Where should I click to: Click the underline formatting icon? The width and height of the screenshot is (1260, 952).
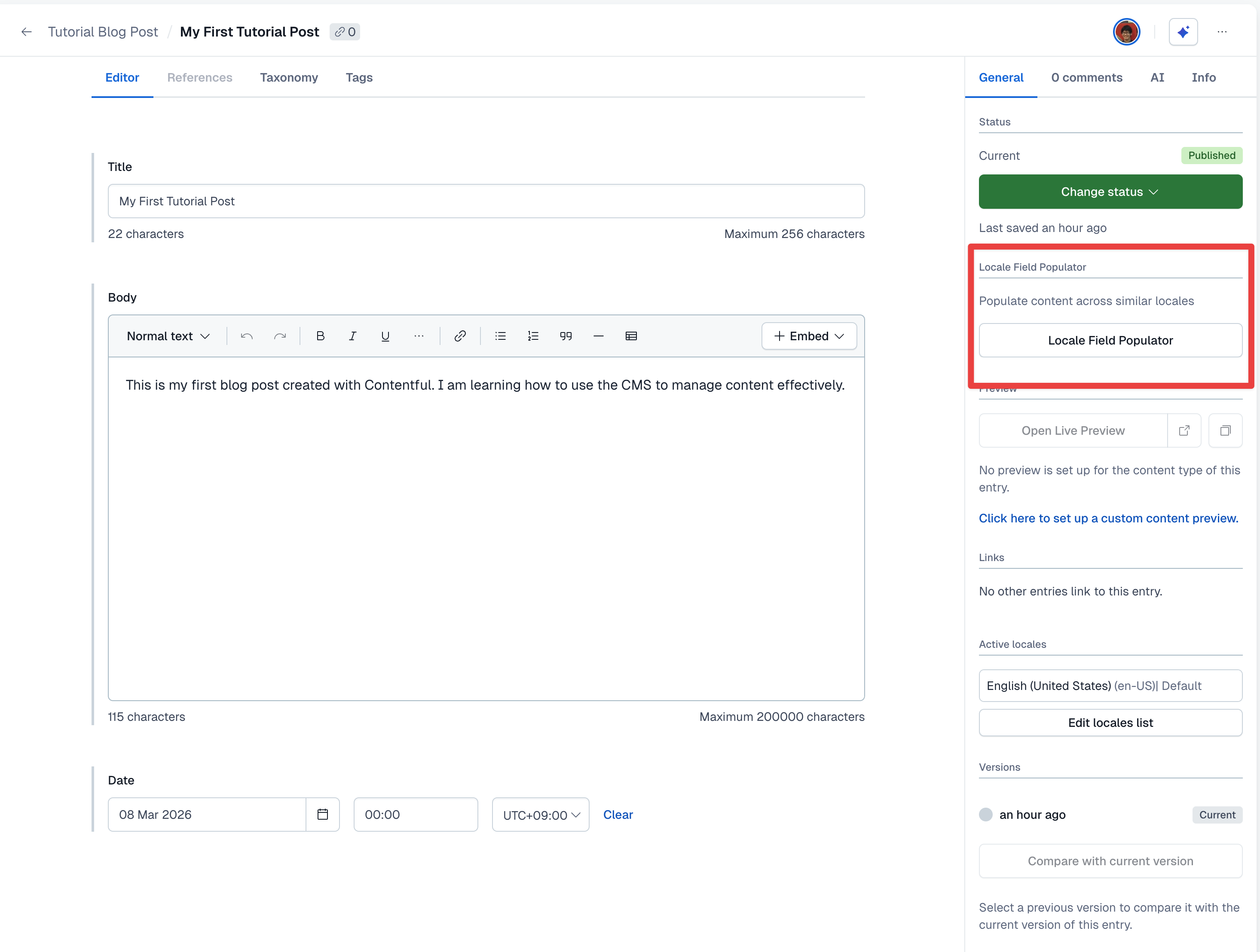point(385,336)
